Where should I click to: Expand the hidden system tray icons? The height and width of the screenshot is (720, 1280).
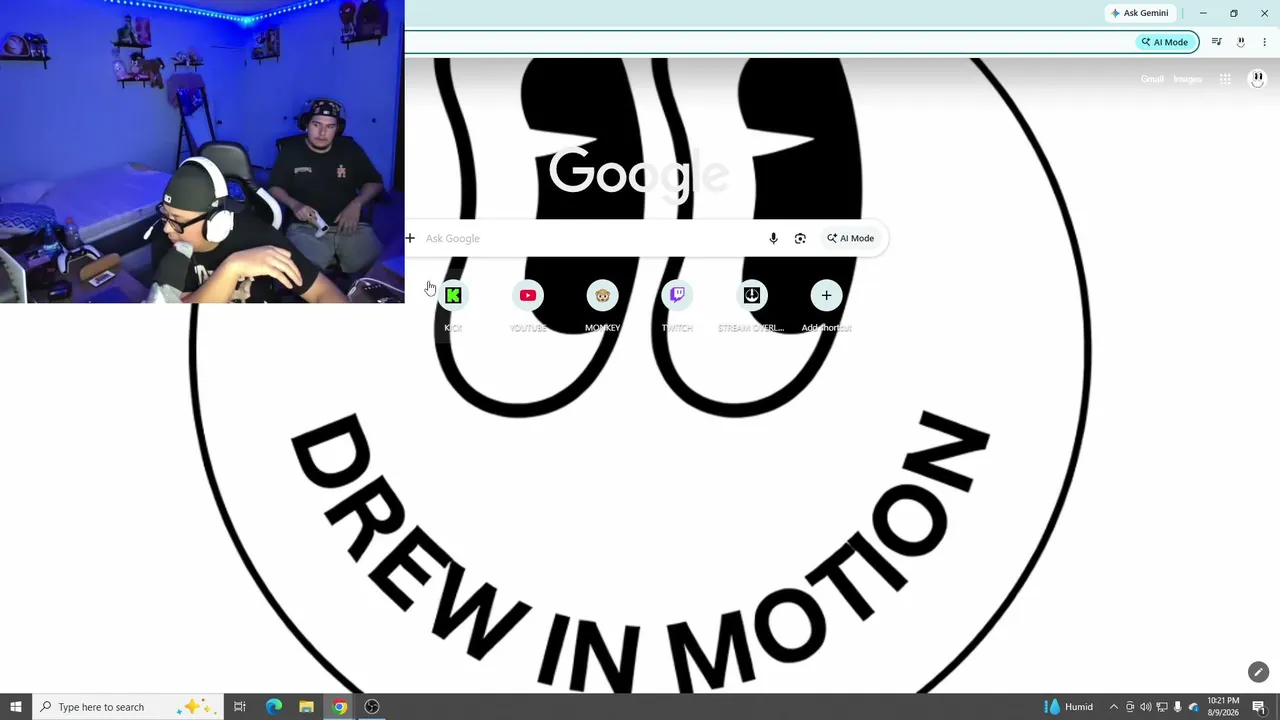pos(1114,707)
